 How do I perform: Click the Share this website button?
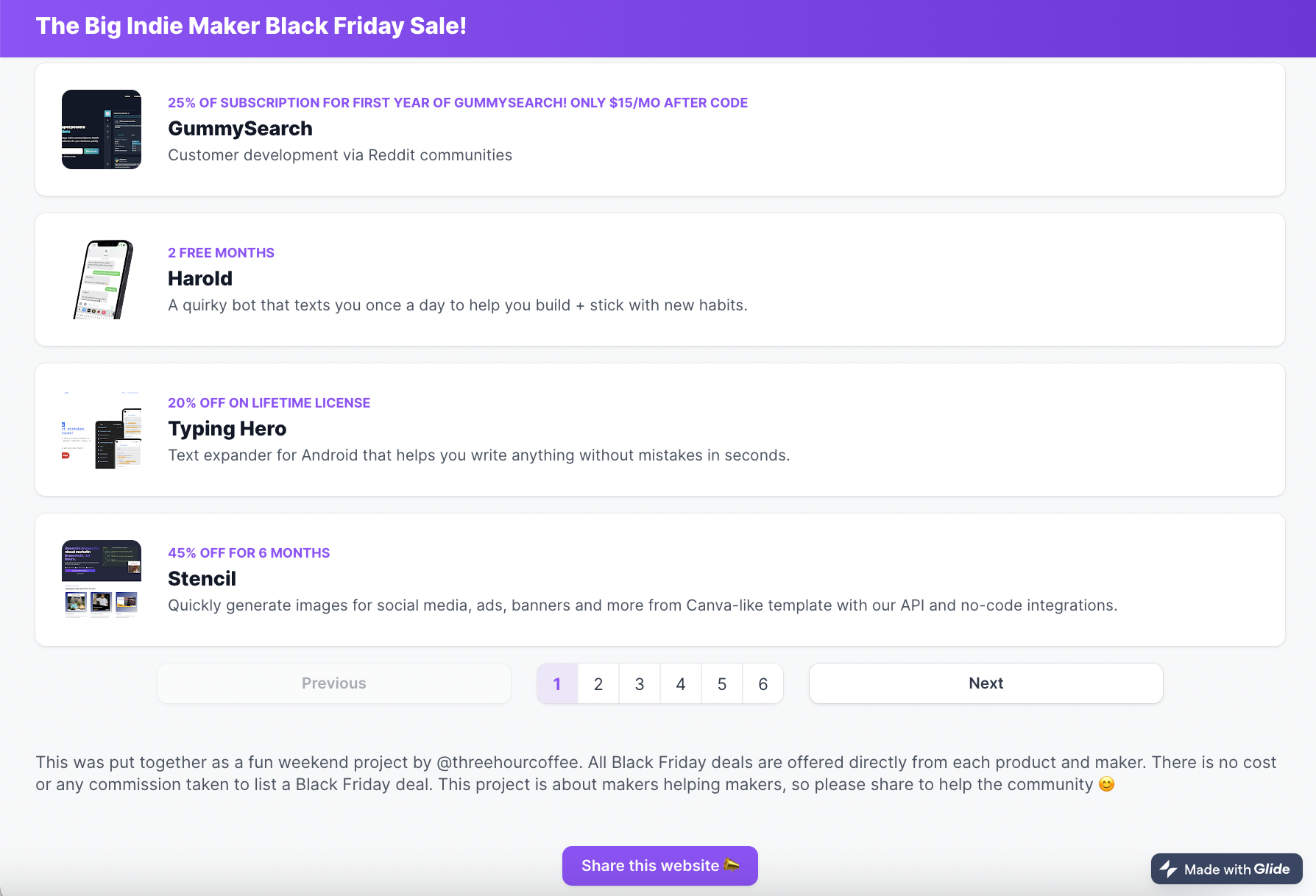coord(659,866)
